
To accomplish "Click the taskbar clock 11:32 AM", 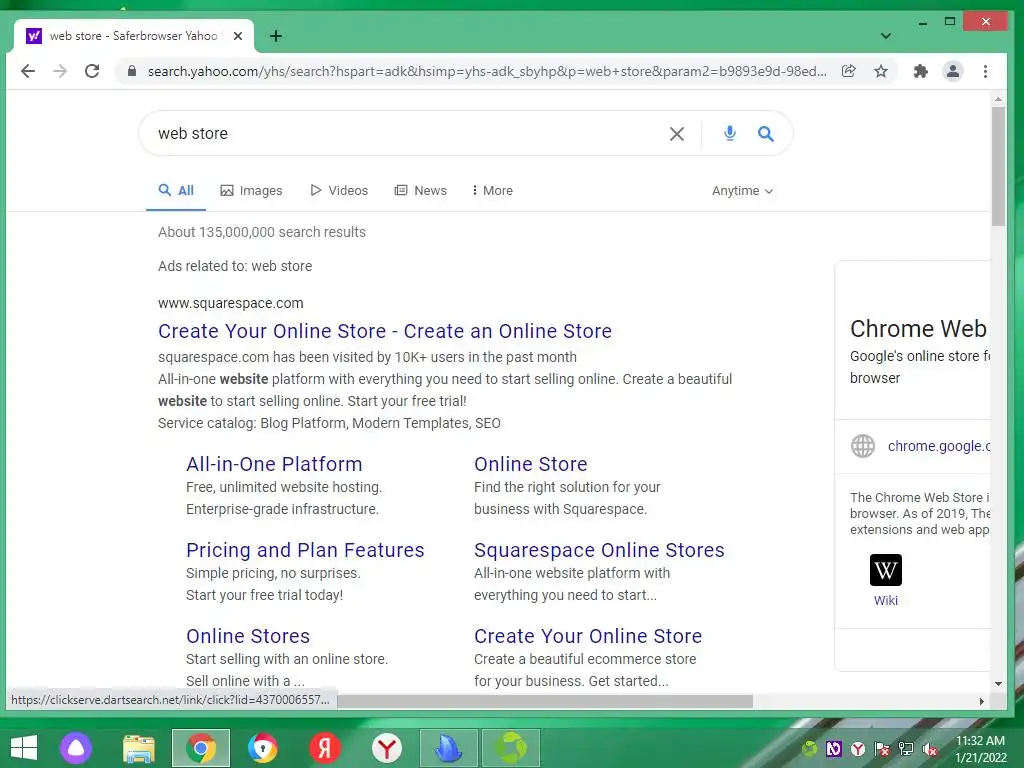I will [980, 741].
